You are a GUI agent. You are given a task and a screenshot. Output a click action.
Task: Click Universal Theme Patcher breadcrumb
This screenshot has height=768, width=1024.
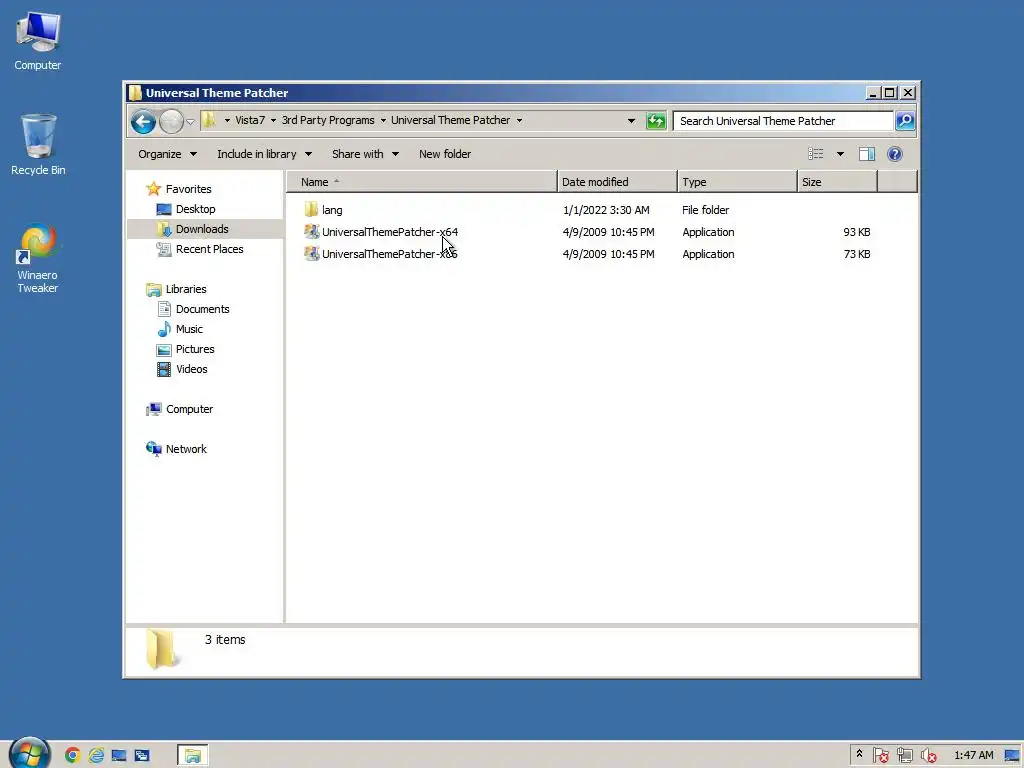(451, 120)
